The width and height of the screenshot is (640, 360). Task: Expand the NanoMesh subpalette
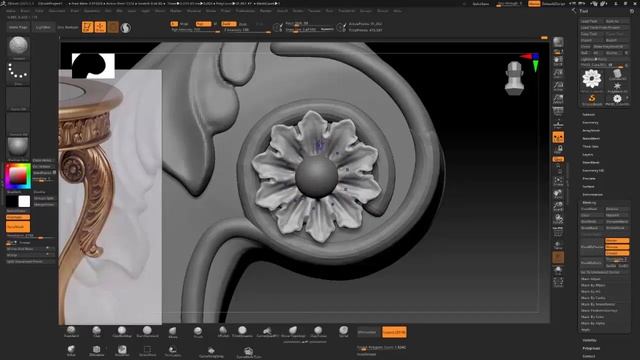(x=591, y=139)
